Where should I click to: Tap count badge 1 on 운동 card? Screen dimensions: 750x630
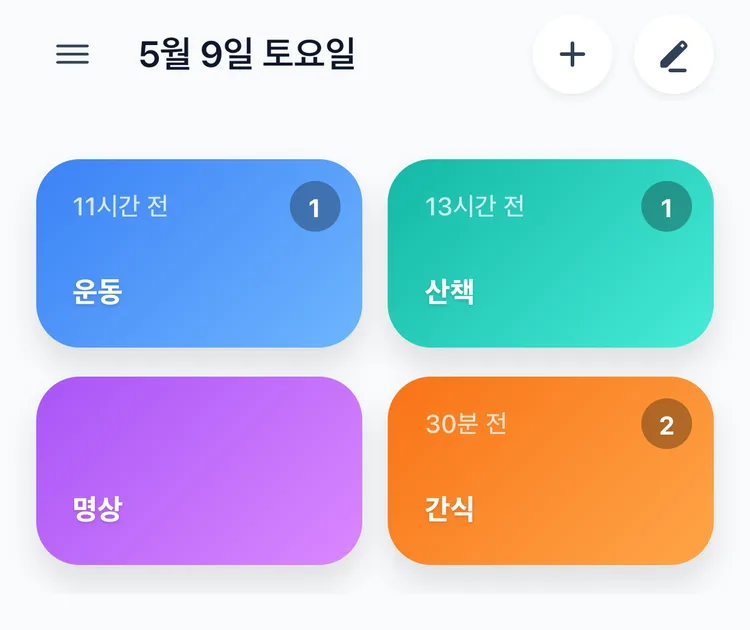click(315, 207)
